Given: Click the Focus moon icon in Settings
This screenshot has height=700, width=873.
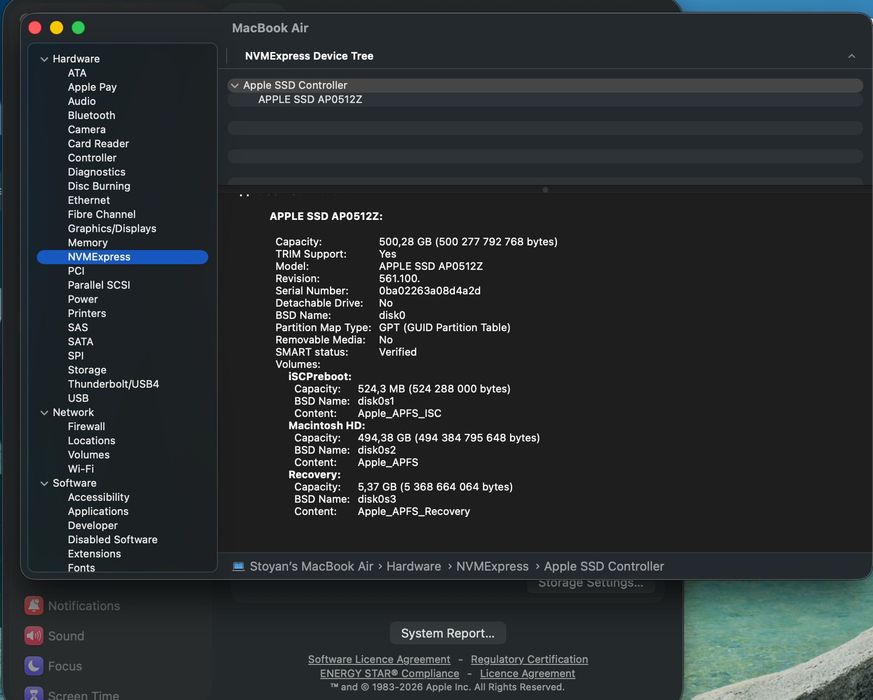Looking at the screenshot, I should [34, 666].
